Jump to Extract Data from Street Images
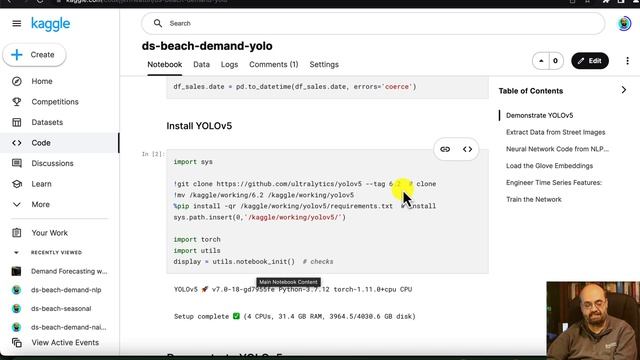This screenshot has width=640, height=360. point(556,132)
